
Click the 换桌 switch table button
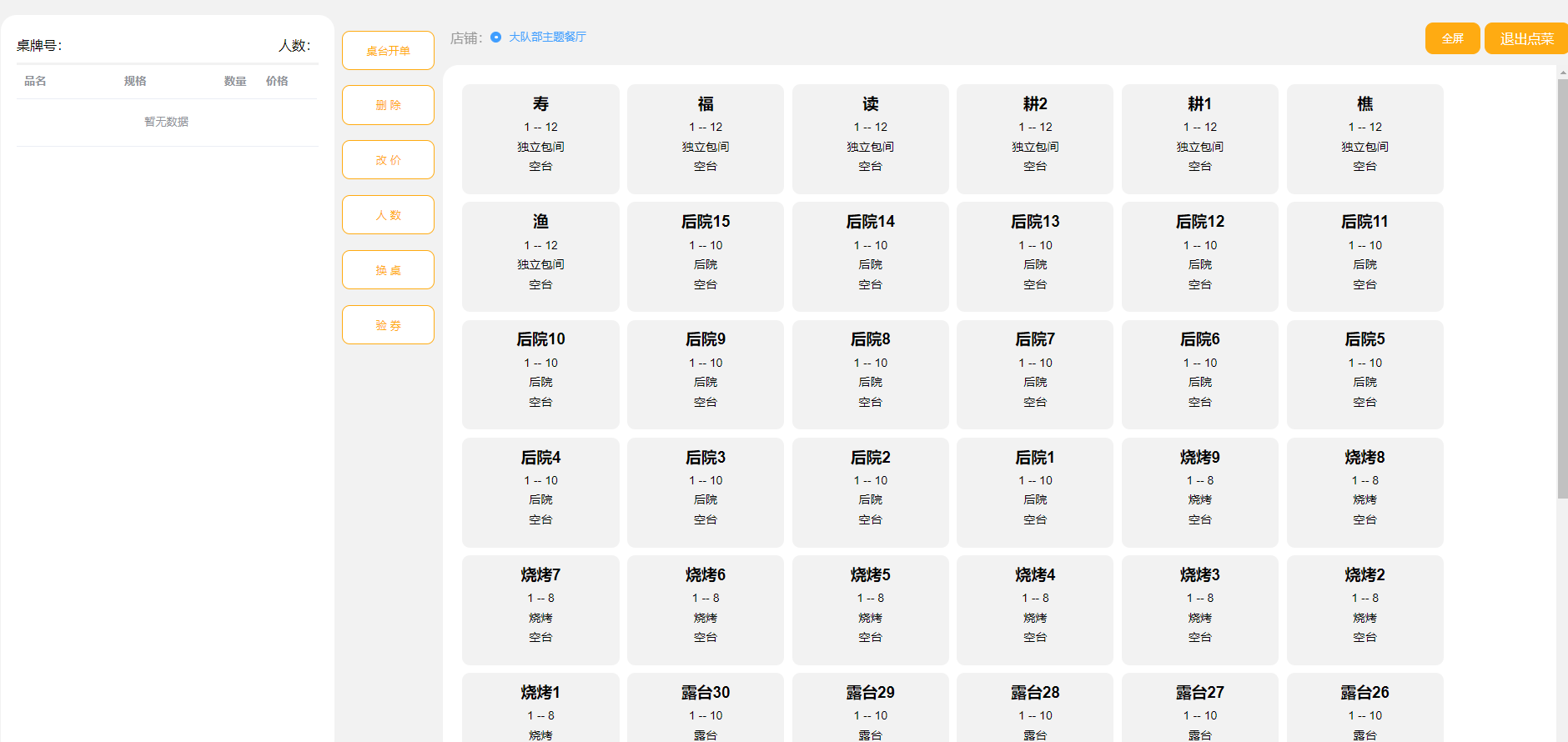pyautogui.click(x=388, y=270)
